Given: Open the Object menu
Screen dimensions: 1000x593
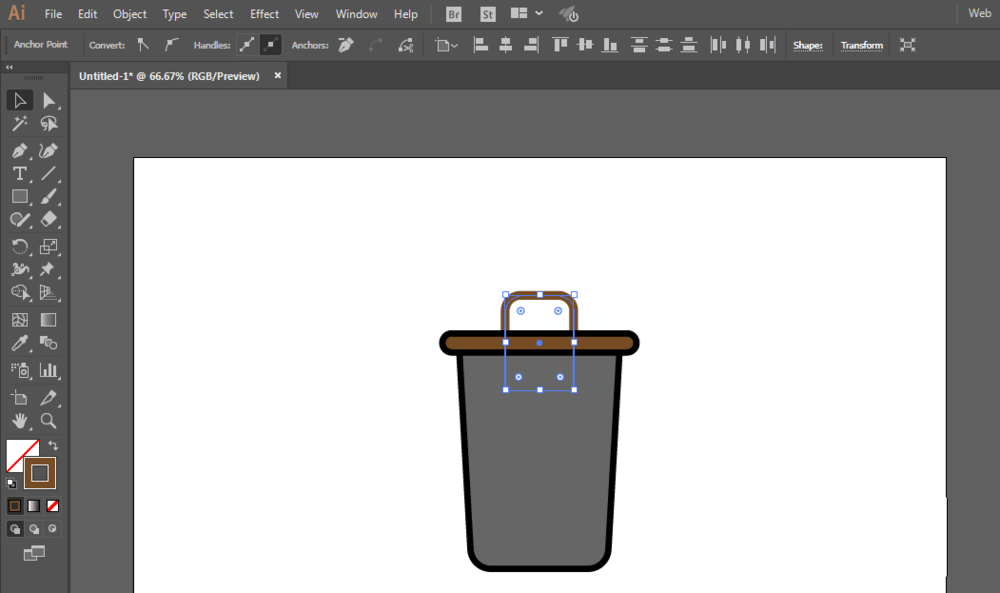Looking at the screenshot, I should click(x=130, y=14).
